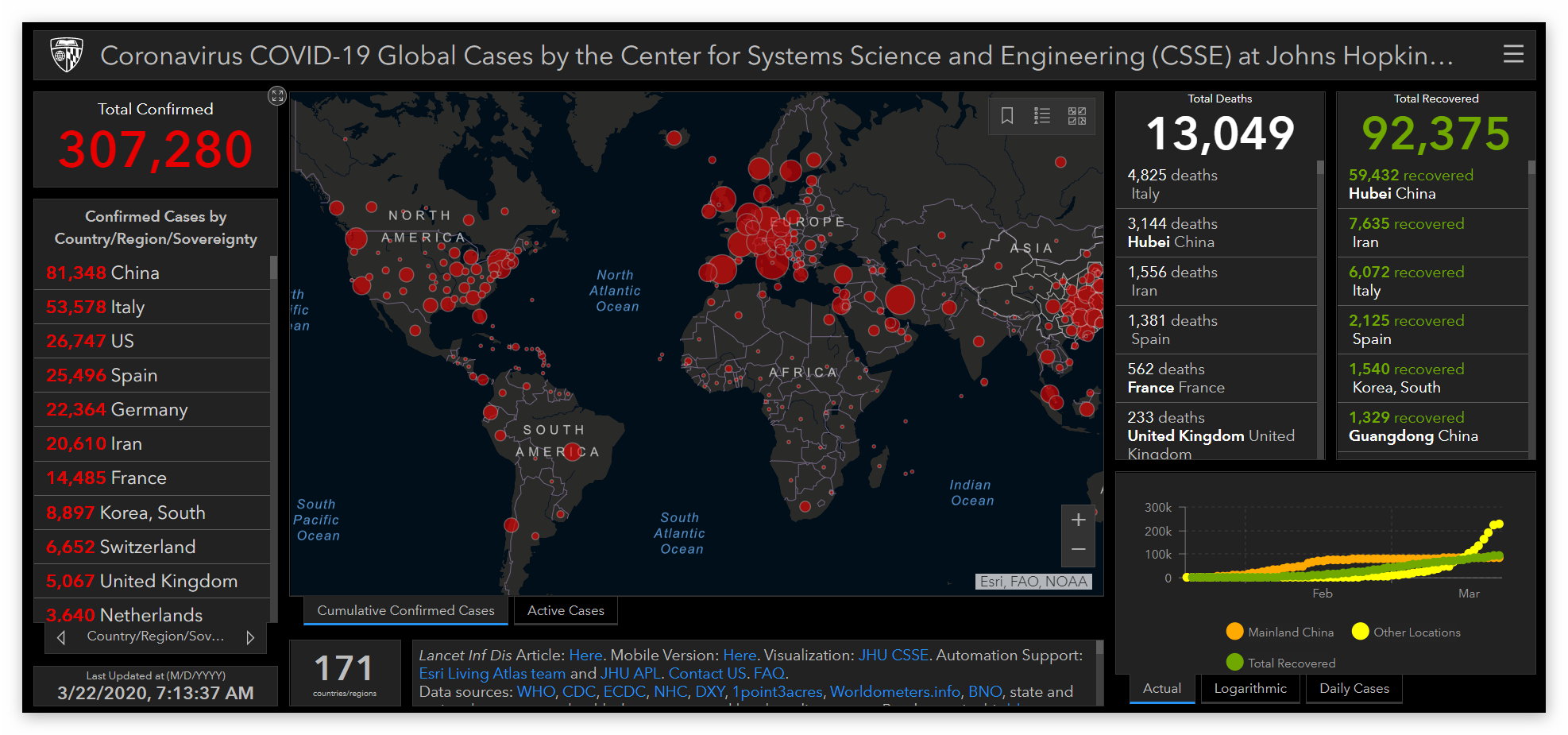Open the WHO data source link

pyautogui.click(x=536, y=691)
